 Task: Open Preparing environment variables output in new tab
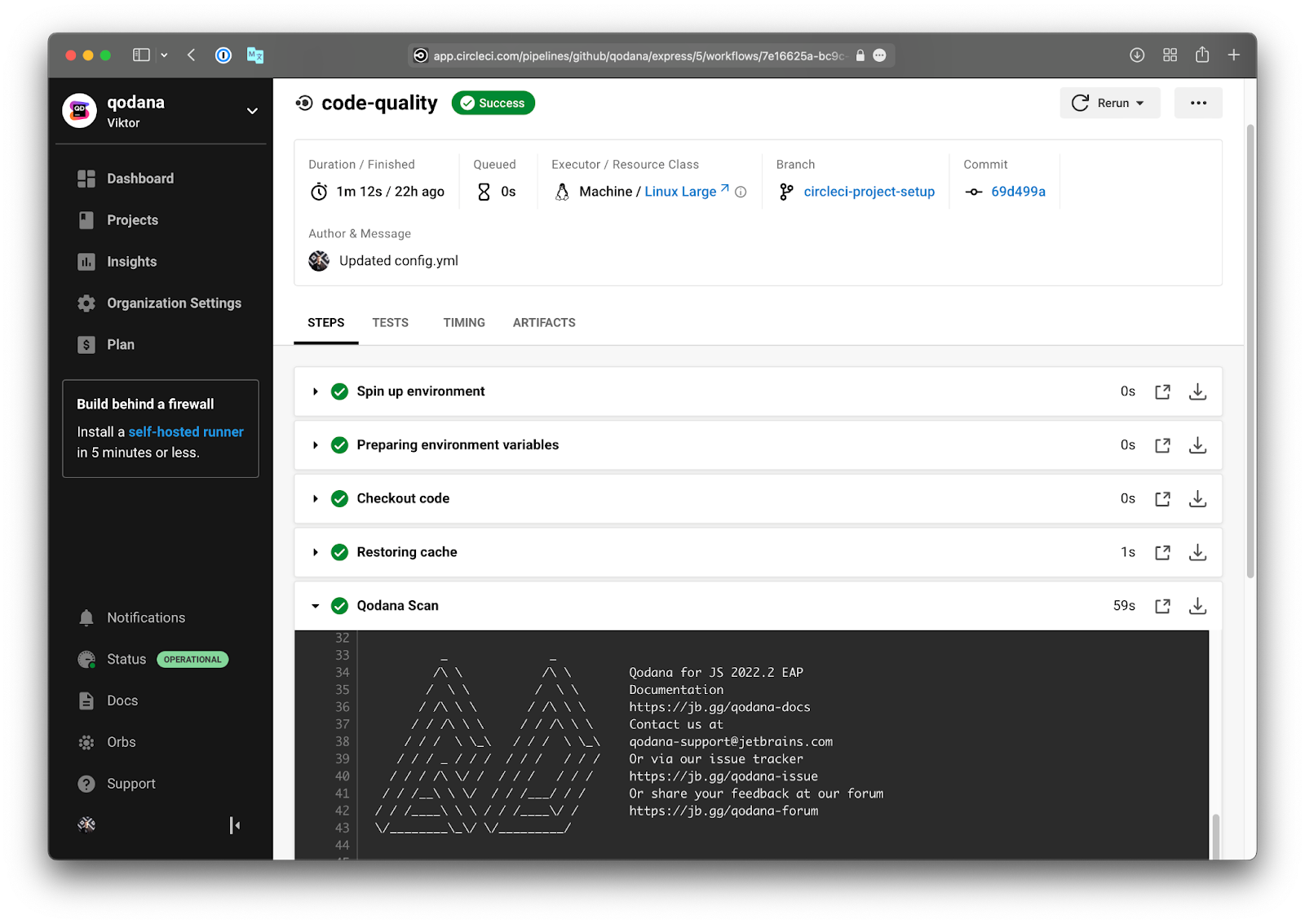[1162, 445]
